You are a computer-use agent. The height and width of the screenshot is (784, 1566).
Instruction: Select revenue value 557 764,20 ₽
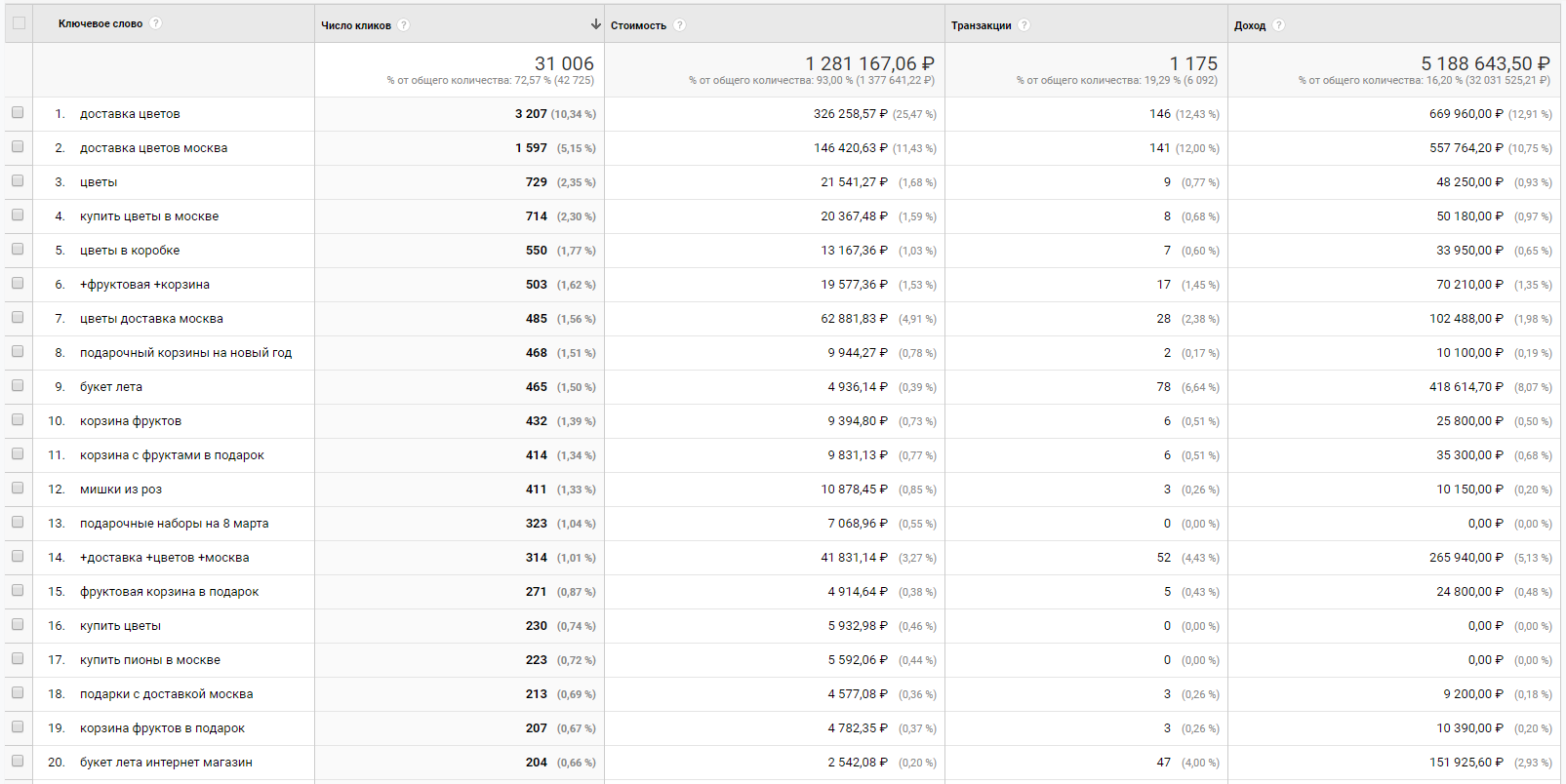(x=1466, y=148)
